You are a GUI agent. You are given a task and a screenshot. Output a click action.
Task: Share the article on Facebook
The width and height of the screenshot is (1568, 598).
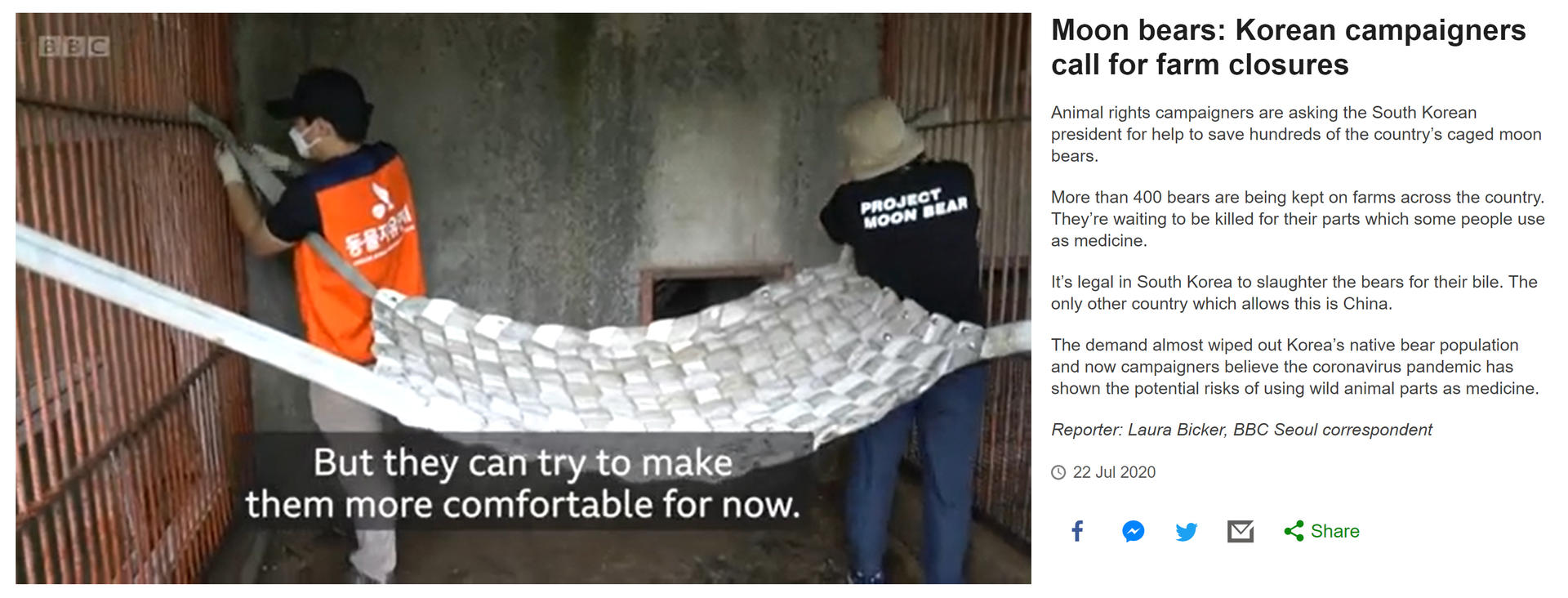[1077, 531]
